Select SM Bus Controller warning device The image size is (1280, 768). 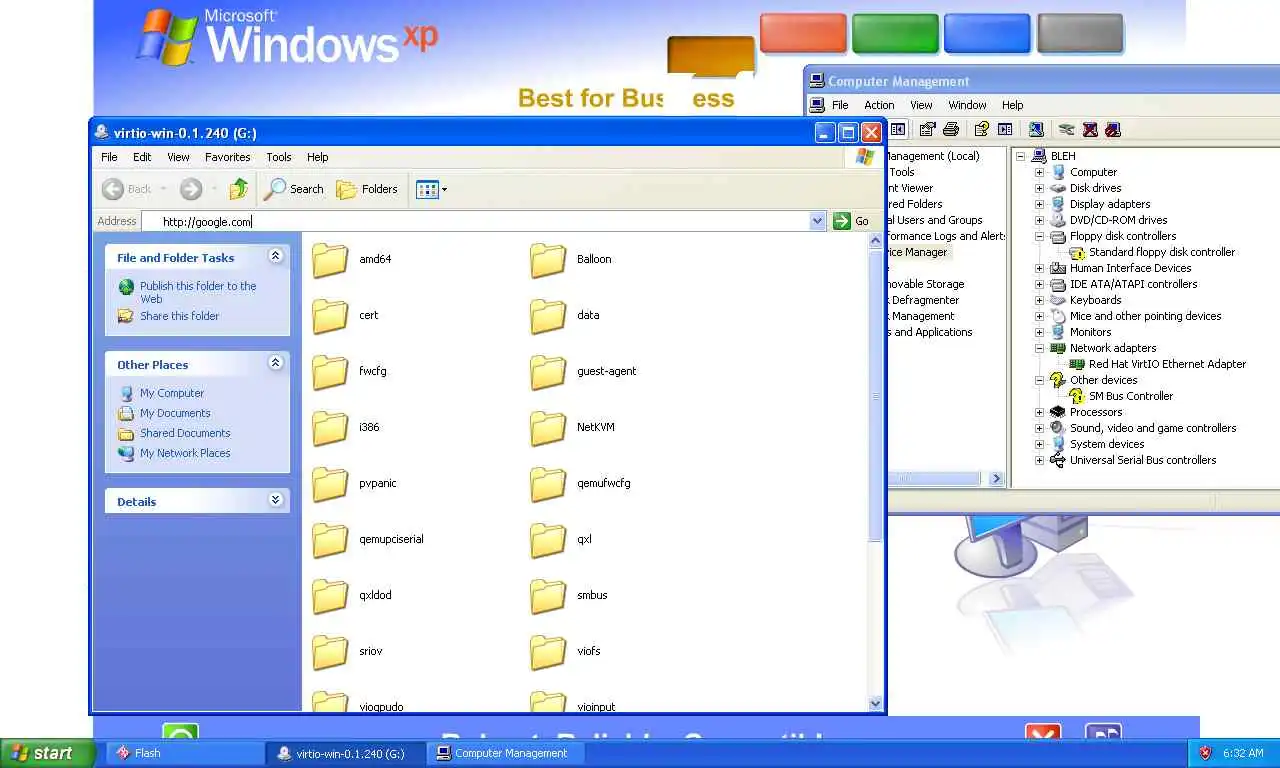pos(1130,396)
